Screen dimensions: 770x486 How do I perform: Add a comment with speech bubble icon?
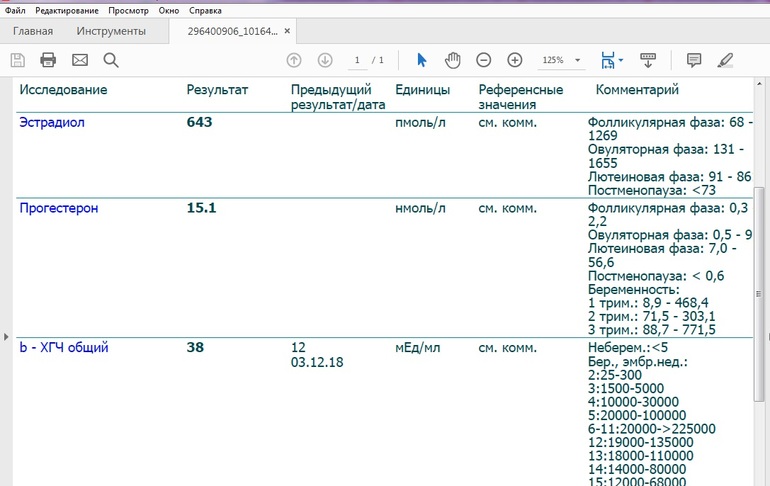[694, 60]
